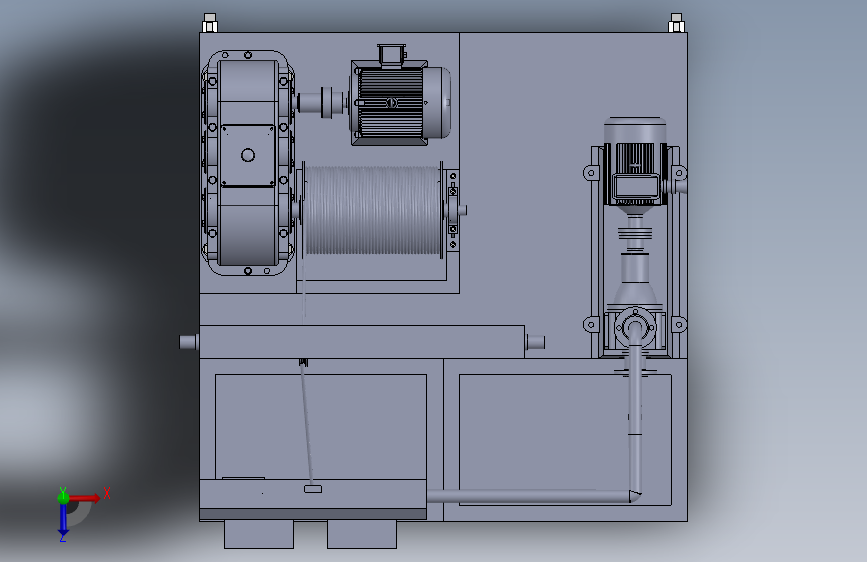Select the left protruding shaft end
Screen dimensions: 867x562
click(189, 342)
